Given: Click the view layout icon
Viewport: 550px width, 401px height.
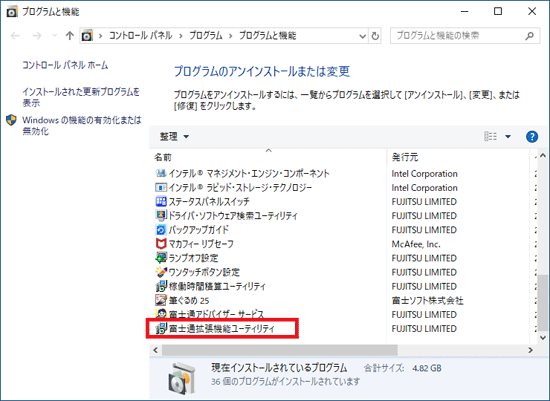Looking at the screenshot, I should 490,136.
